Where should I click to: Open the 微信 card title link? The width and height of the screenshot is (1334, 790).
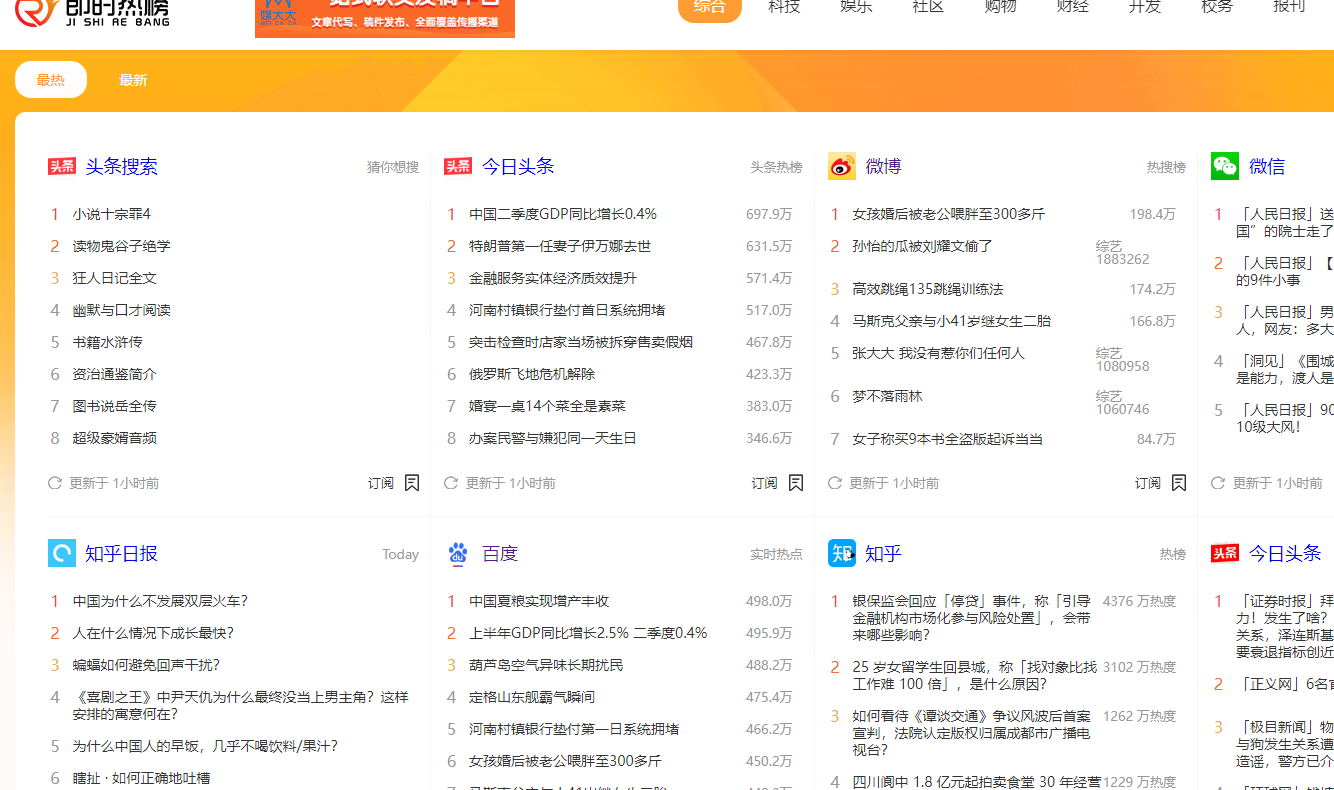click(x=1267, y=166)
